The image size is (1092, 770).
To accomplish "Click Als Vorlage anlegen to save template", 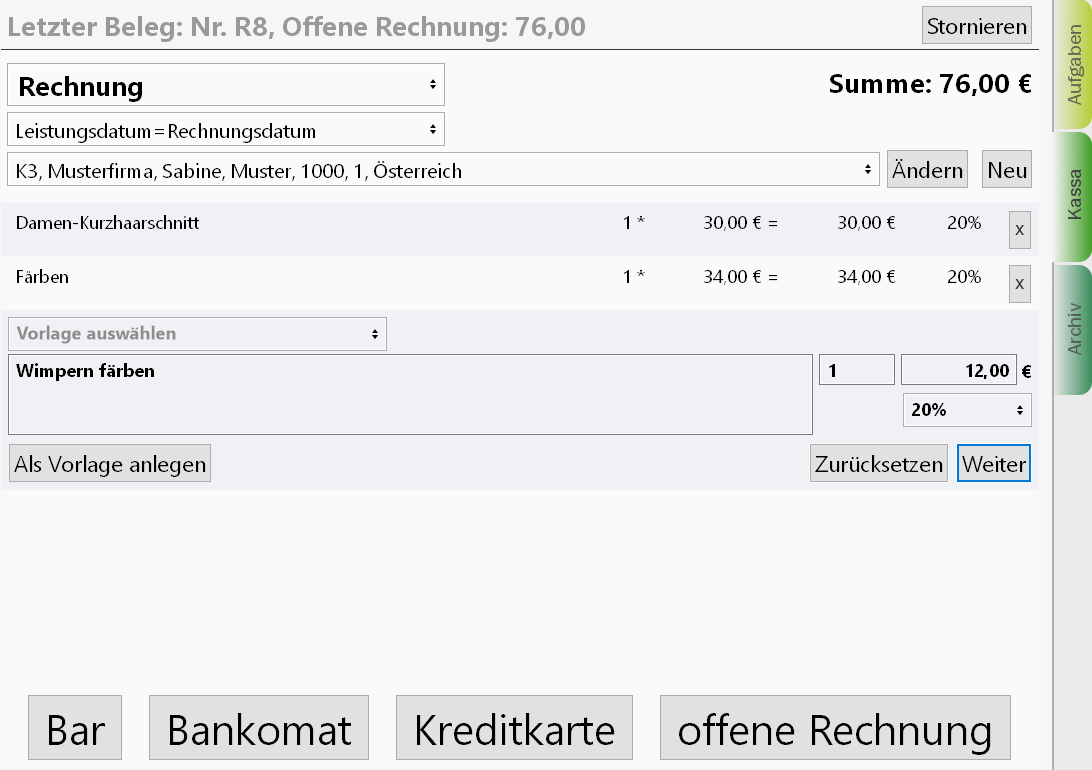I will [x=109, y=462].
